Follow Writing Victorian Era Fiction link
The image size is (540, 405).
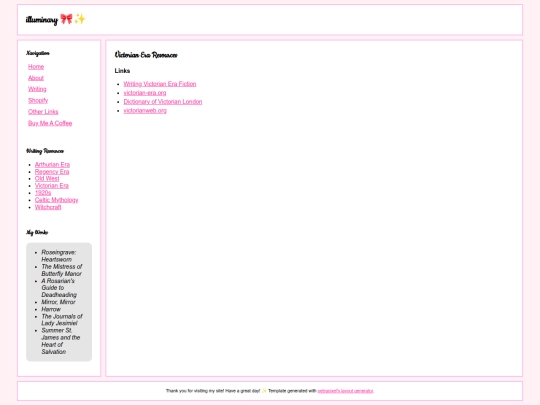(160, 84)
